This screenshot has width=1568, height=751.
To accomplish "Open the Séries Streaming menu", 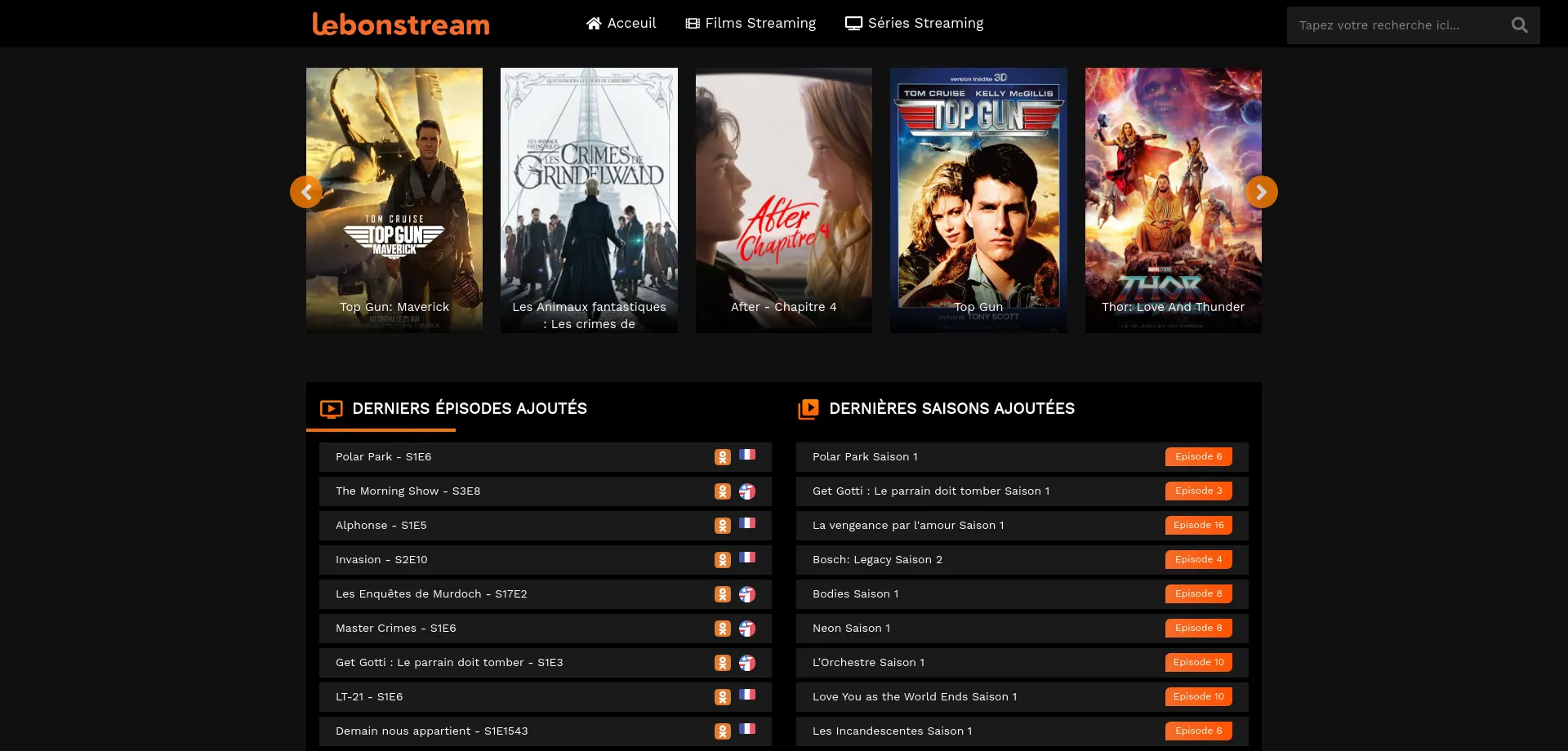I will (915, 23).
